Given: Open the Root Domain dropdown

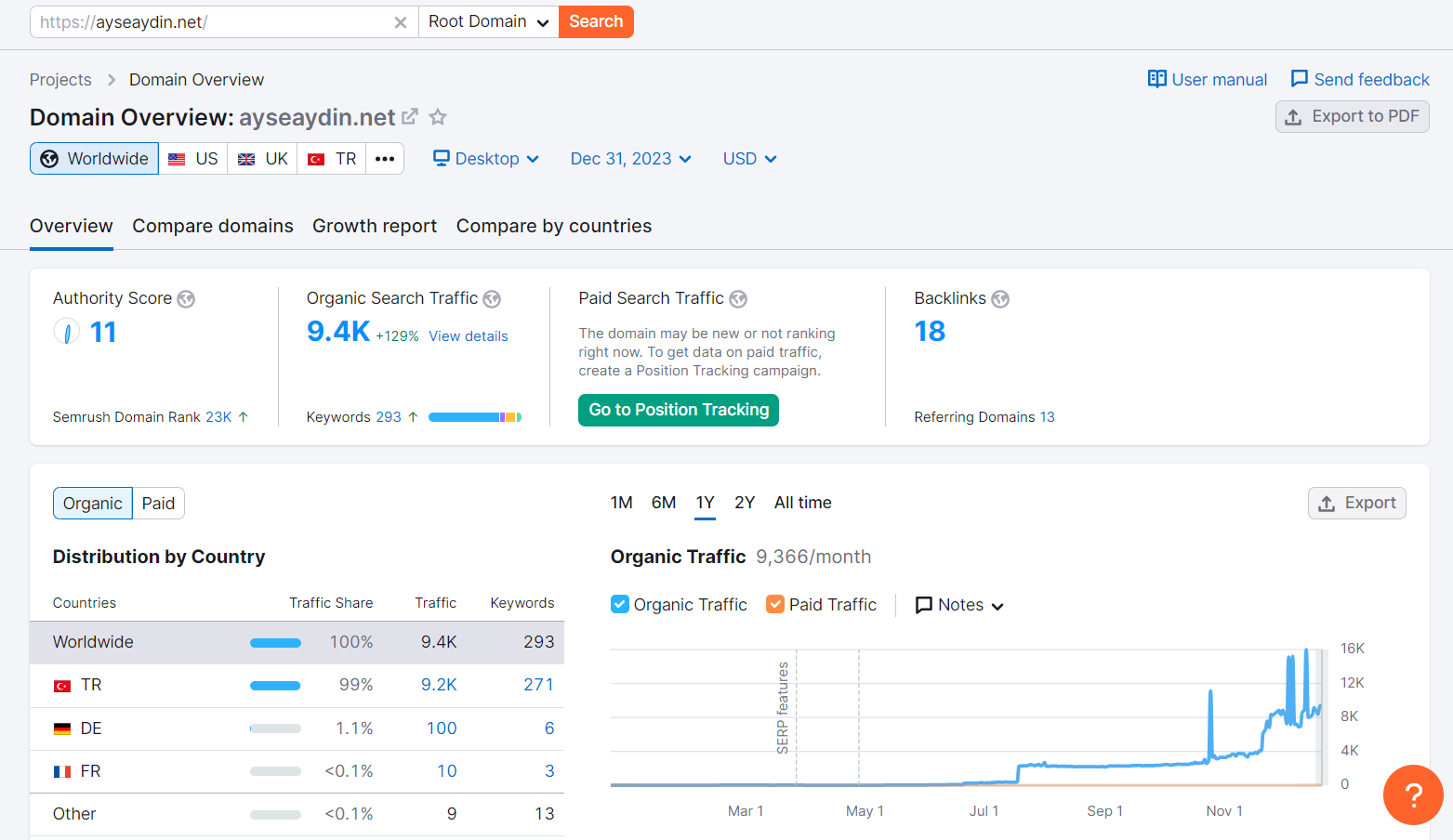Looking at the screenshot, I should [x=488, y=21].
